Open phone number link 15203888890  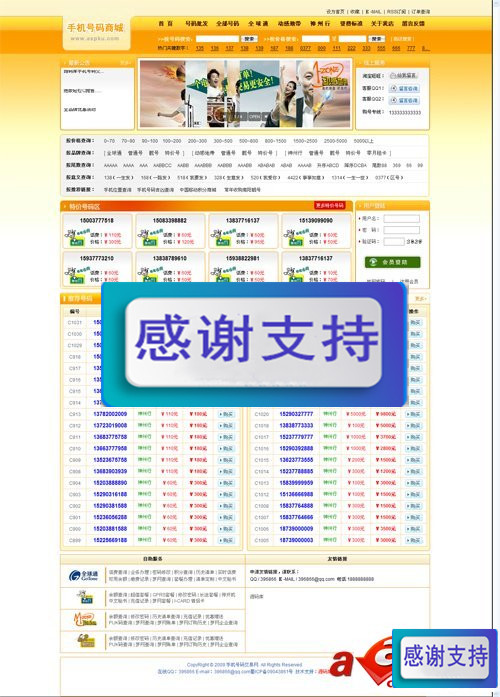pos(110,483)
